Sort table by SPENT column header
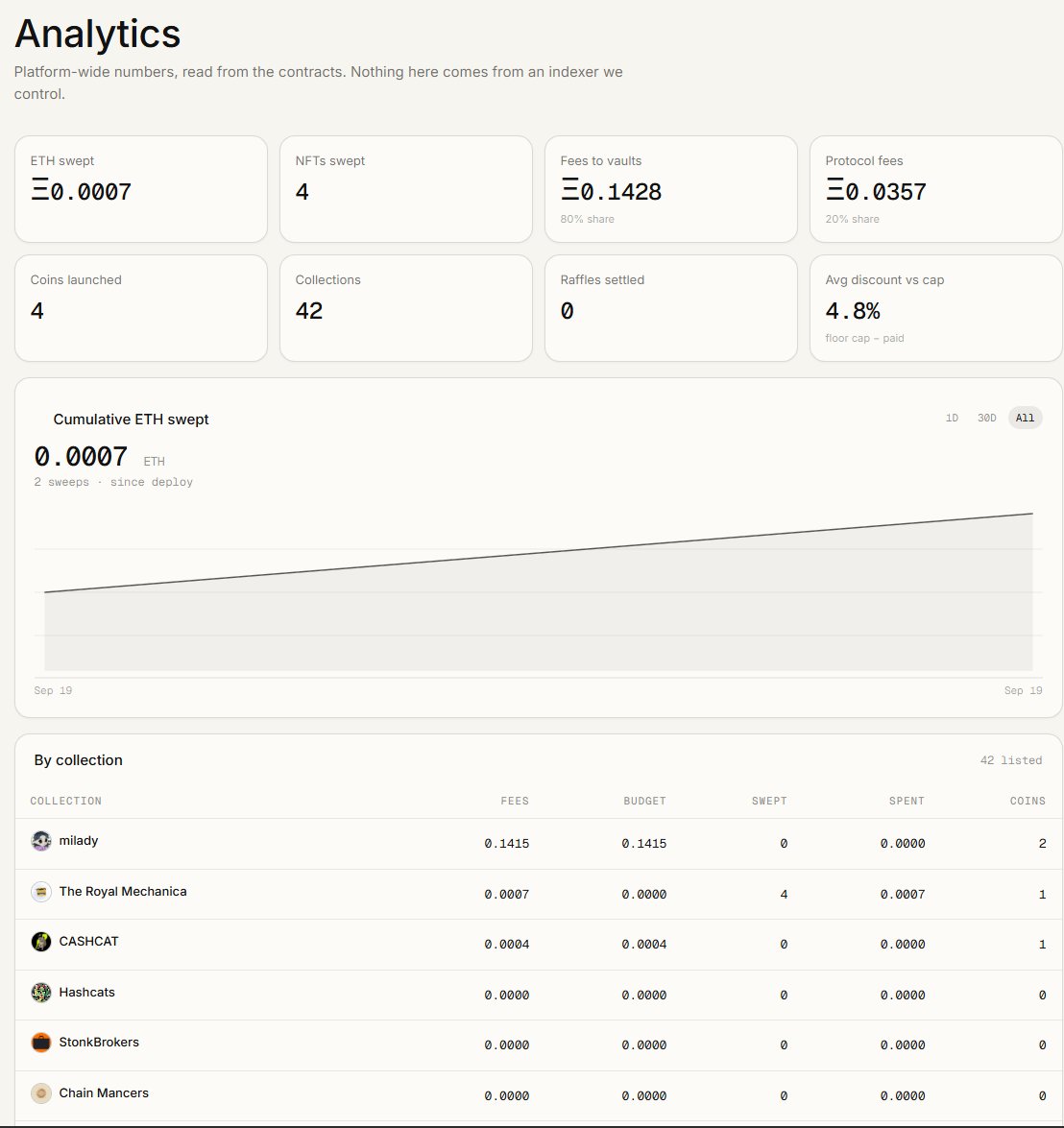 click(x=907, y=801)
